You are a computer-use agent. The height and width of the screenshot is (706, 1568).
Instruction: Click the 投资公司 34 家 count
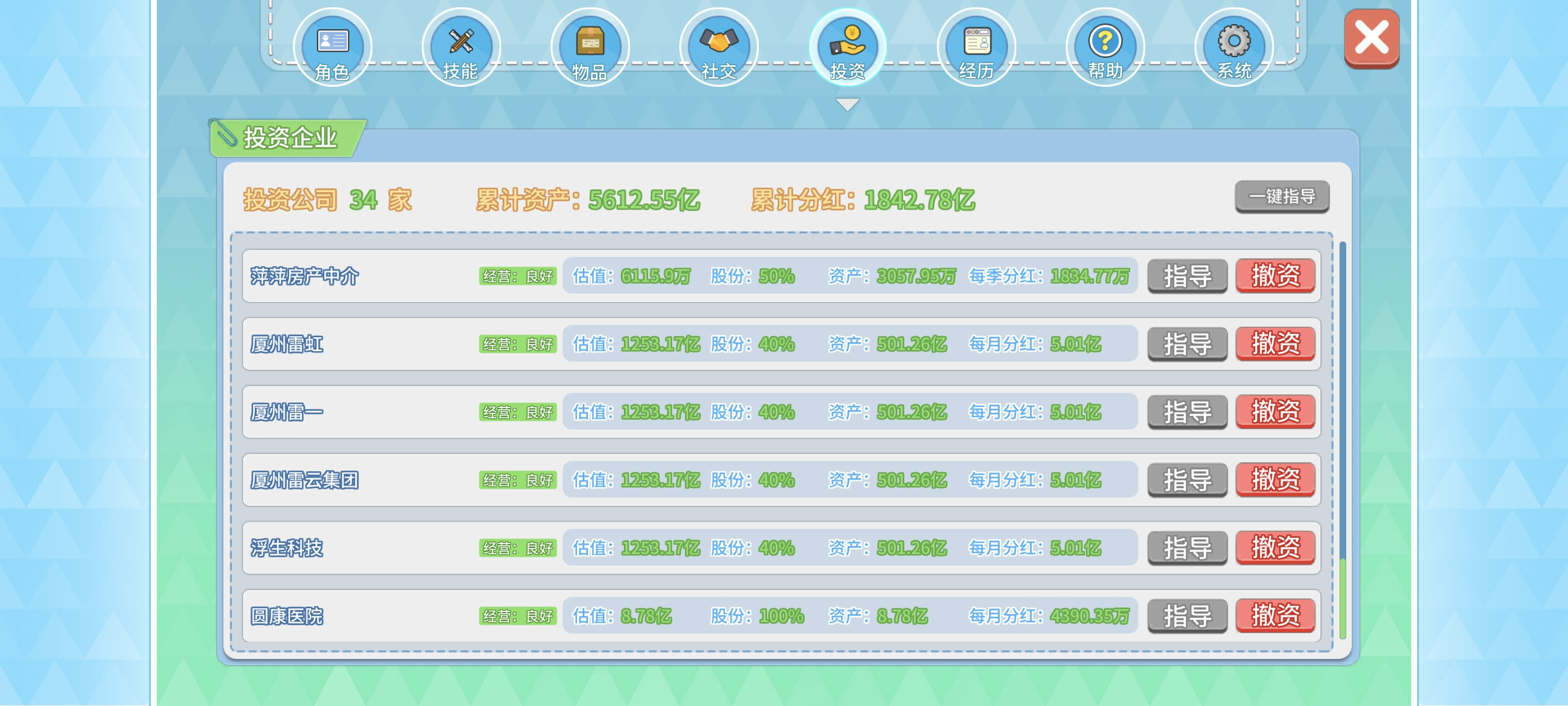click(328, 201)
